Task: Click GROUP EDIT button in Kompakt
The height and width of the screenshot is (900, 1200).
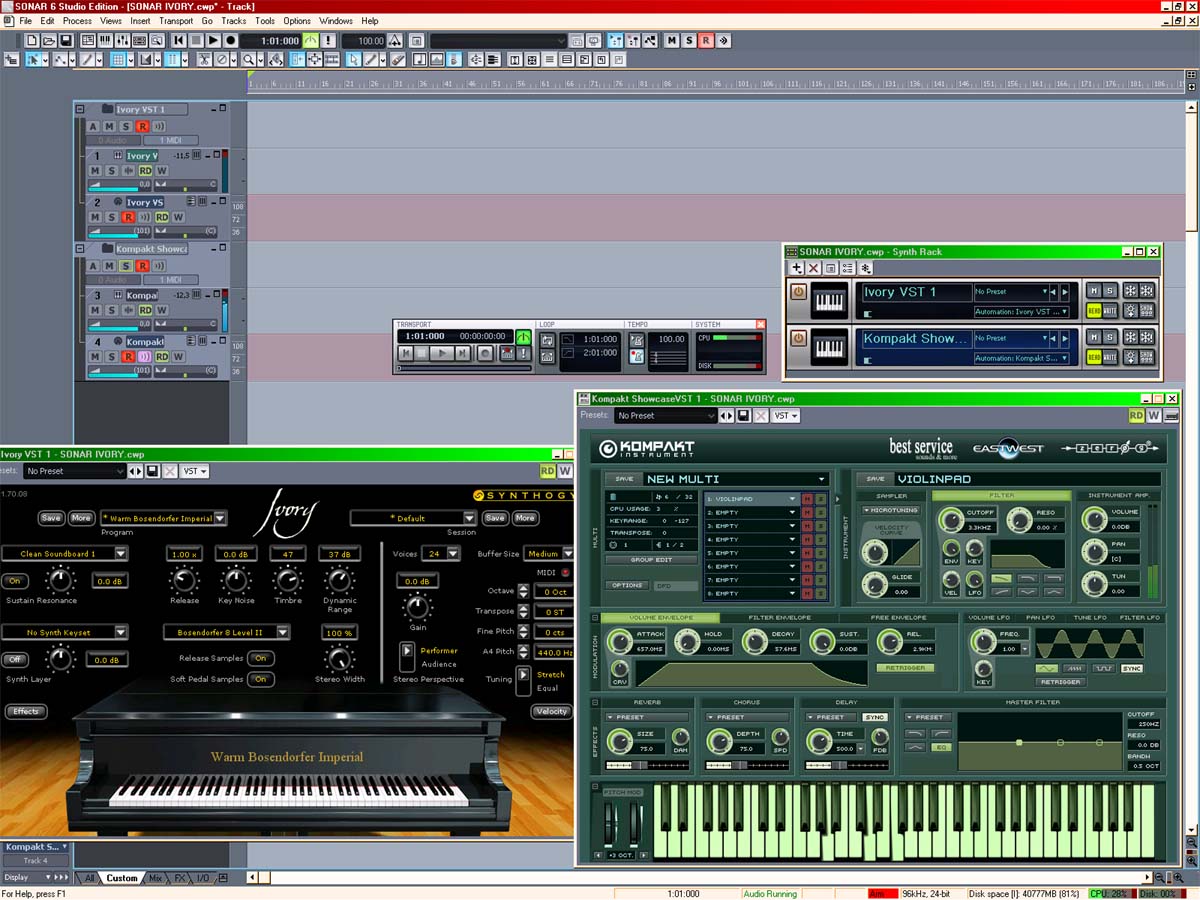Action: pos(651,560)
